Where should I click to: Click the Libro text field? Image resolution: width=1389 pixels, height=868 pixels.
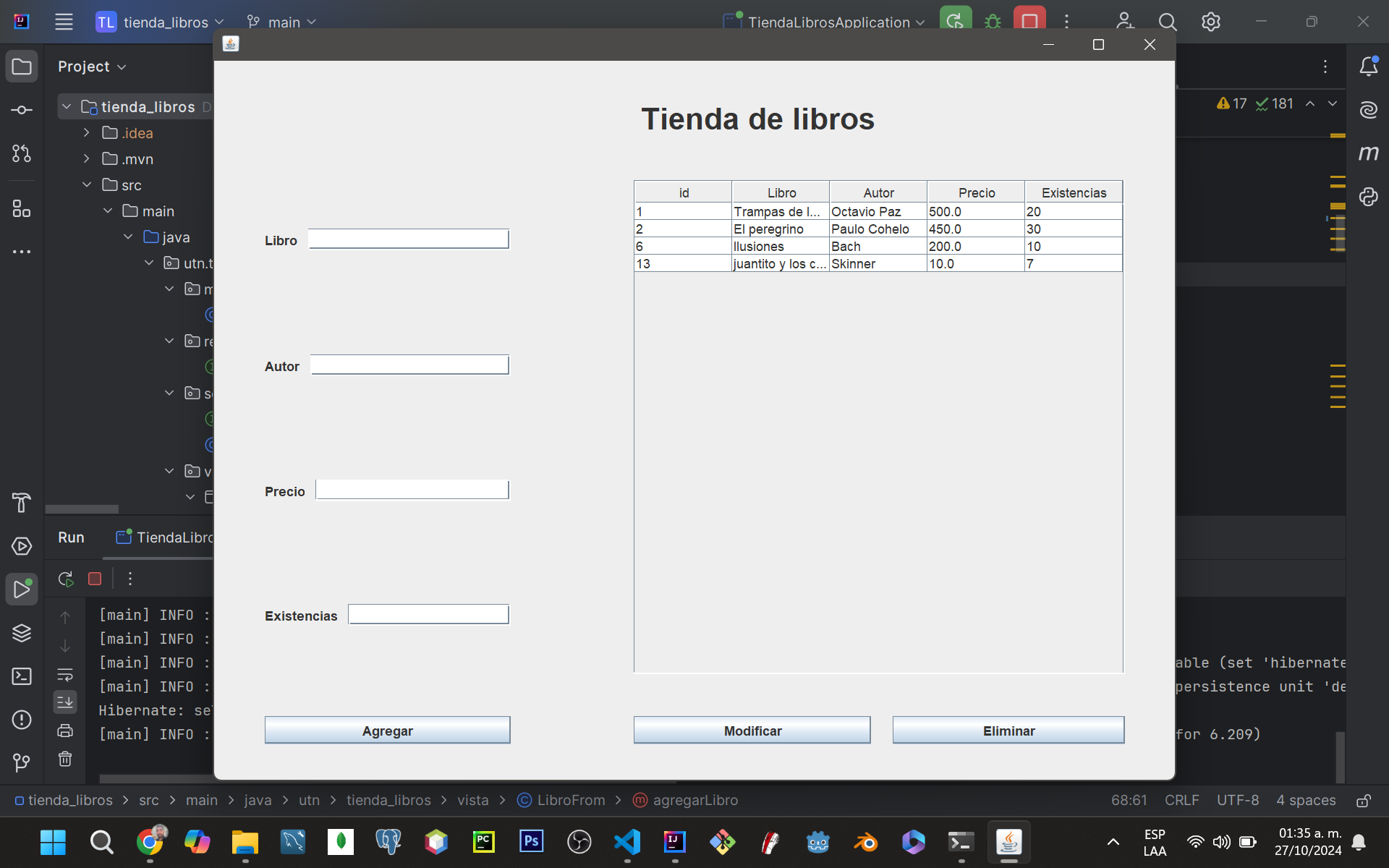(409, 239)
